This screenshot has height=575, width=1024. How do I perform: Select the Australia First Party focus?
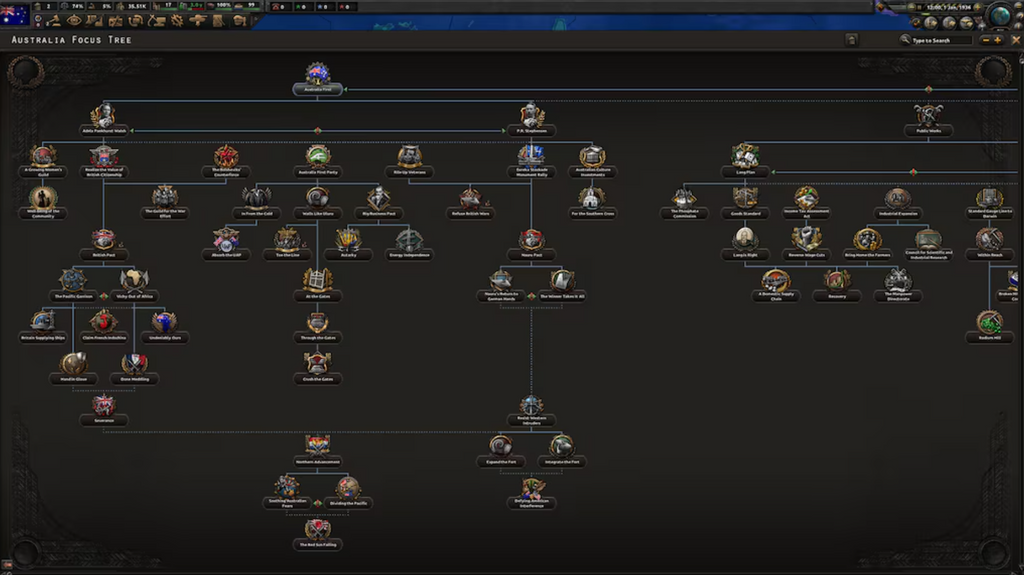tap(317, 162)
